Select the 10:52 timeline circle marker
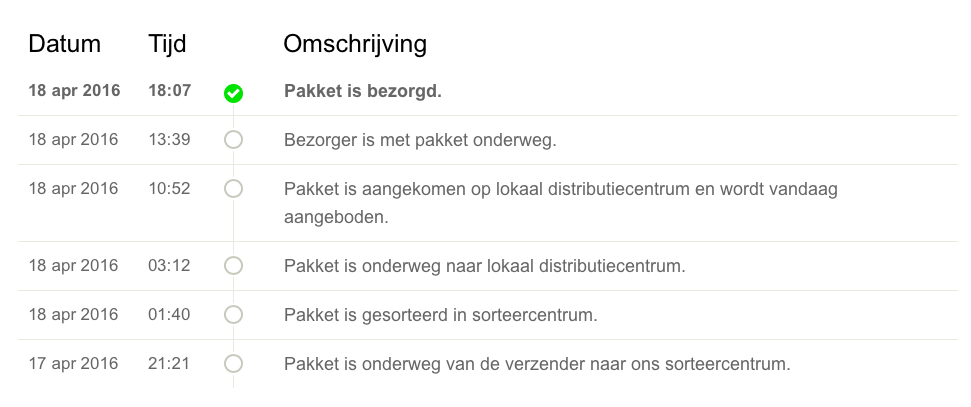Viewport: 971px width, 407px height. (x=233, y=188)
